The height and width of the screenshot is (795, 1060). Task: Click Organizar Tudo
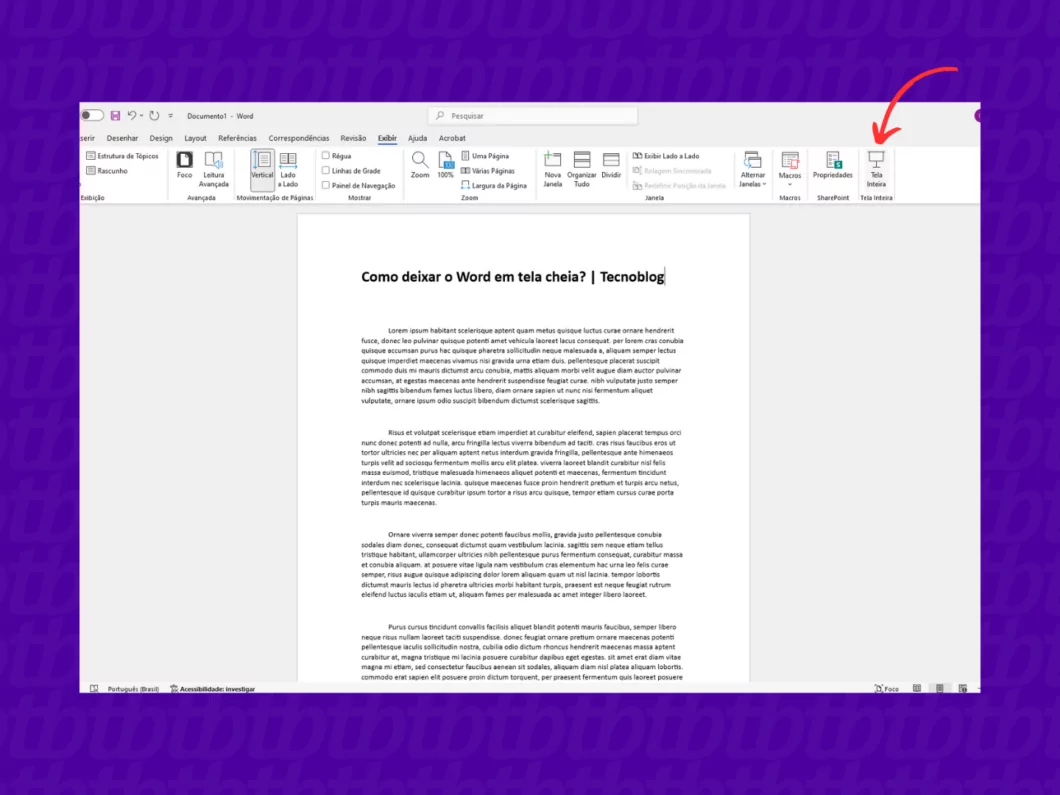[581, 169]
